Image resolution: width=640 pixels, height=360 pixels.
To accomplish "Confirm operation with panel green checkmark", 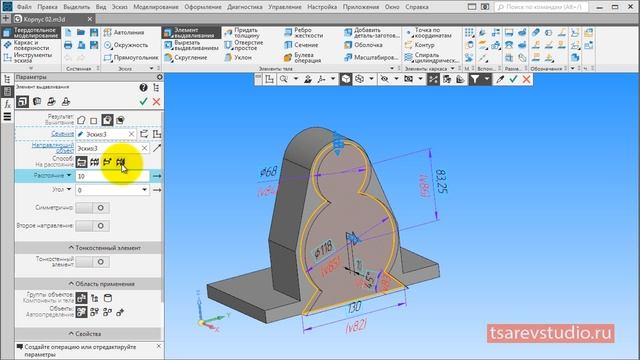I will click(143, 102).
